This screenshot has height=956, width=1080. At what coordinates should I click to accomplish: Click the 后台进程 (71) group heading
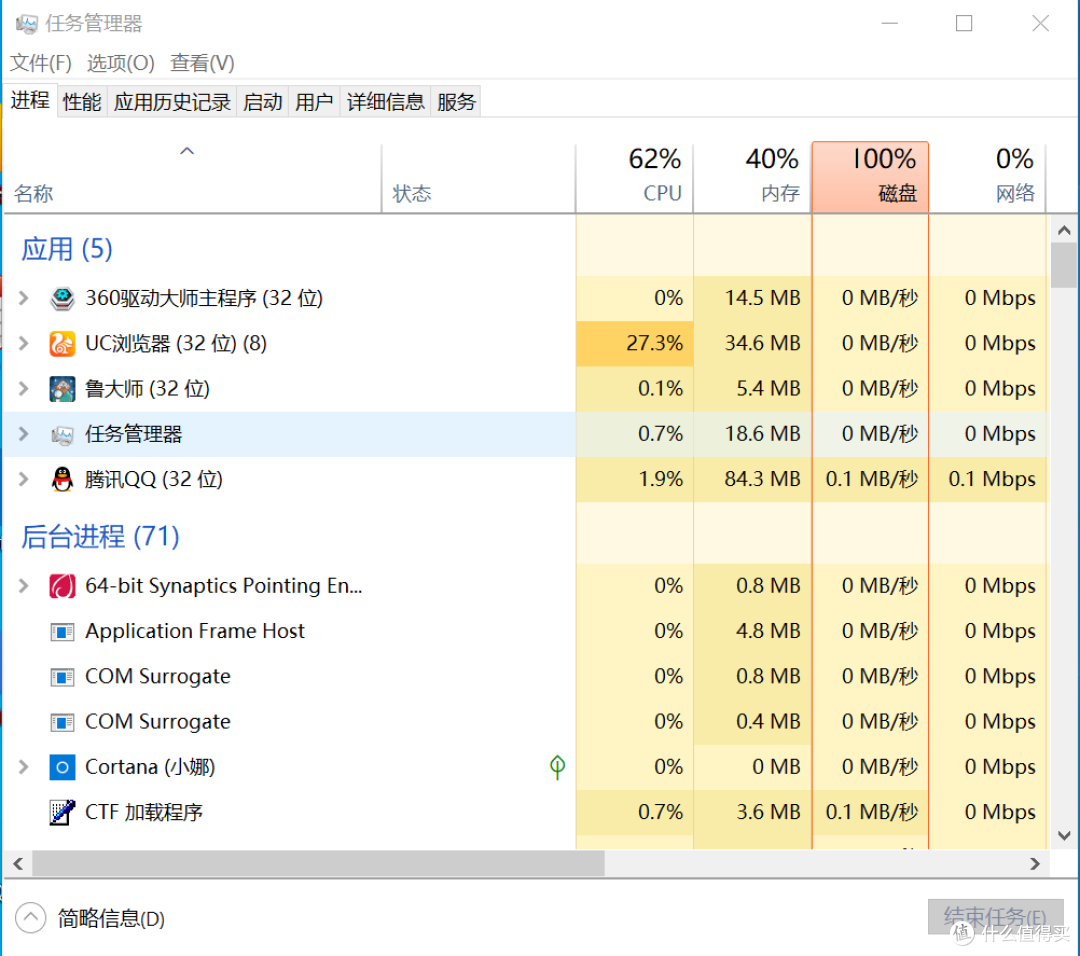click(100, 537)
